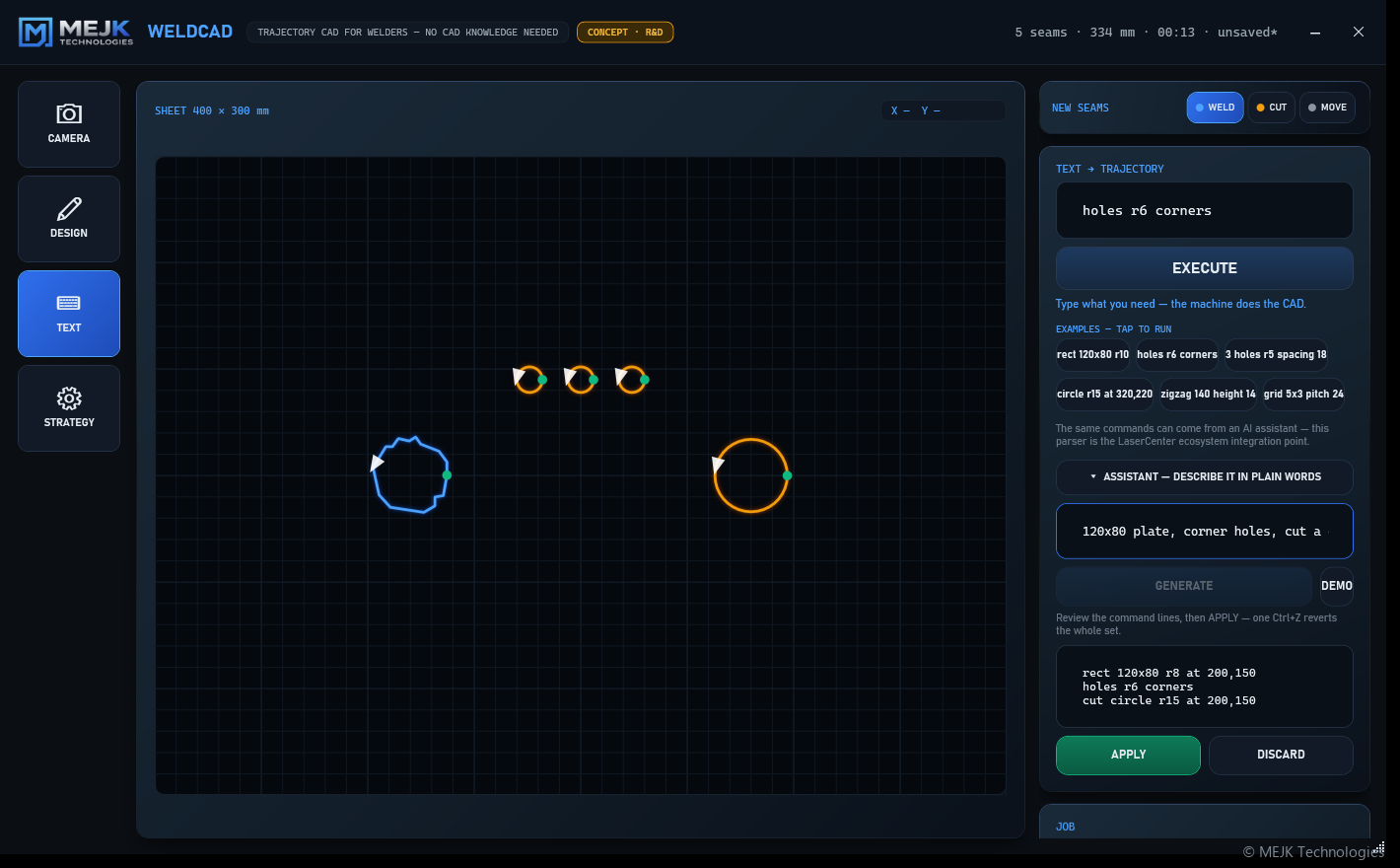Switch to Design mode
Screen dimensions: 1400x868
click(x=69, y=219)
